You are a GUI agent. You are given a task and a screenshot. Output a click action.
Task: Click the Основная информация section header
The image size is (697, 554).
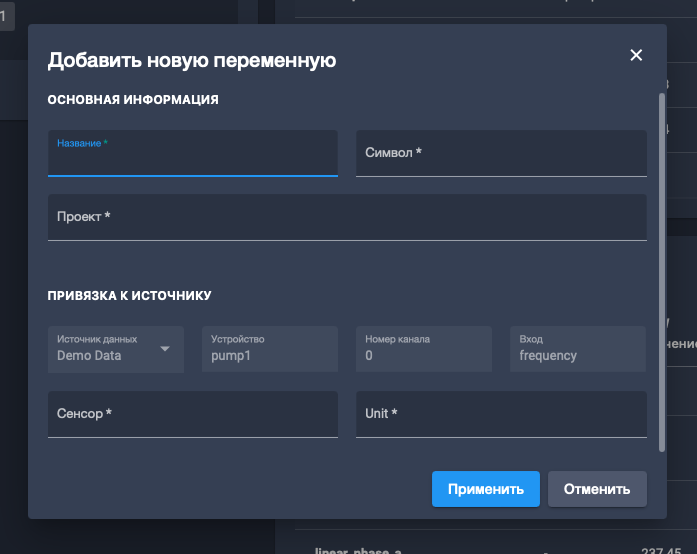click(133, 99)
